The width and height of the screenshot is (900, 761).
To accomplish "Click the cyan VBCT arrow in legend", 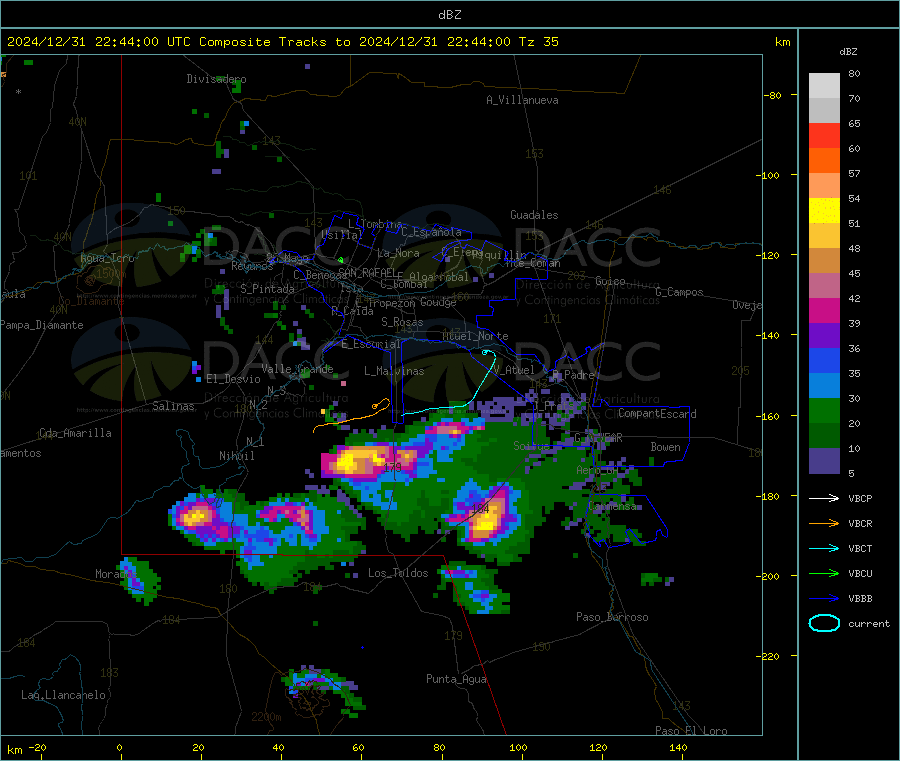I will (x=824, y=549).
